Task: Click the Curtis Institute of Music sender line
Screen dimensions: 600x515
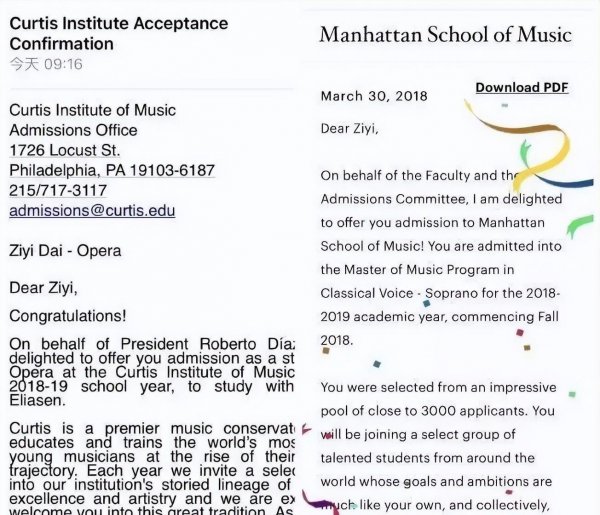Action: coord(92,110)
